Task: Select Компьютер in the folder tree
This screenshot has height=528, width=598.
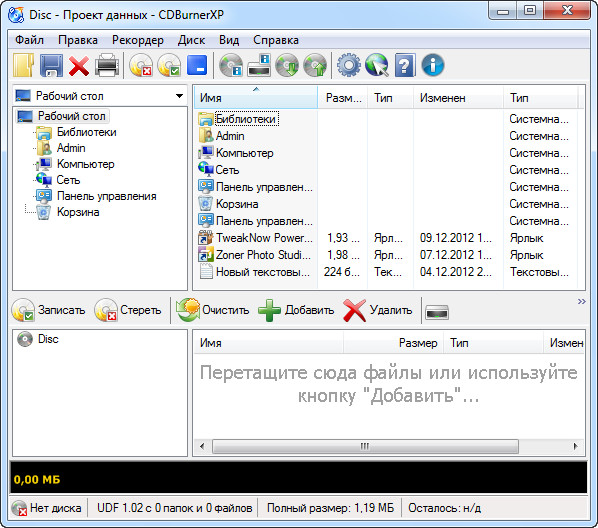Action: click(76, 164)
